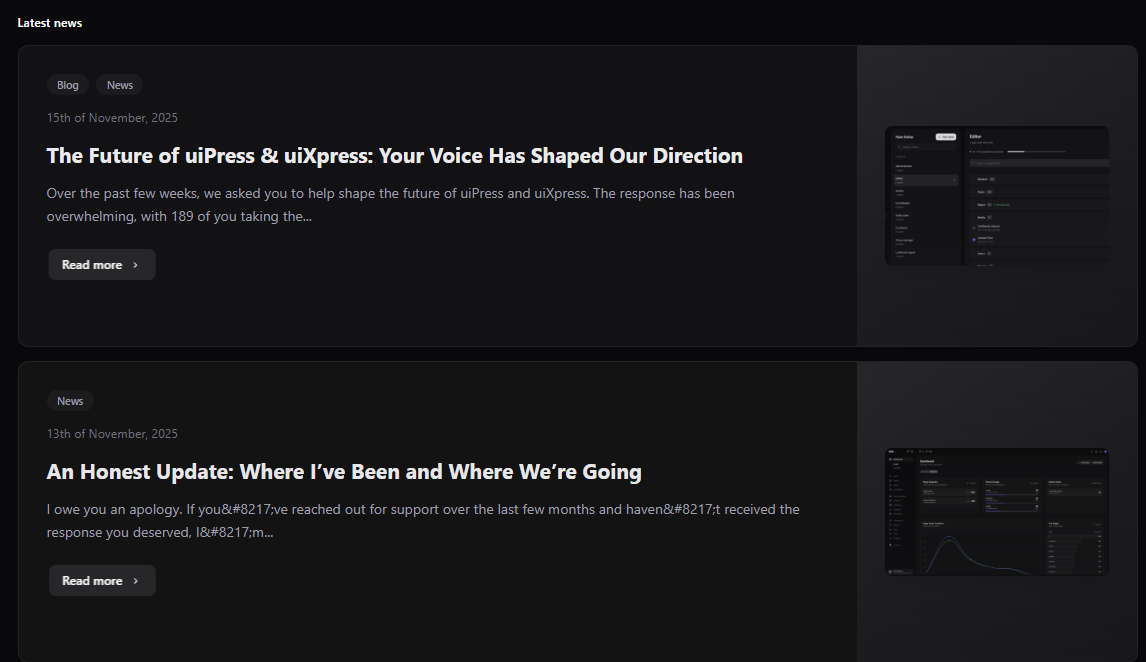
Task: Open 'The Future of uiPress & uiXpress' headline
Action: [x=395, y=156]
